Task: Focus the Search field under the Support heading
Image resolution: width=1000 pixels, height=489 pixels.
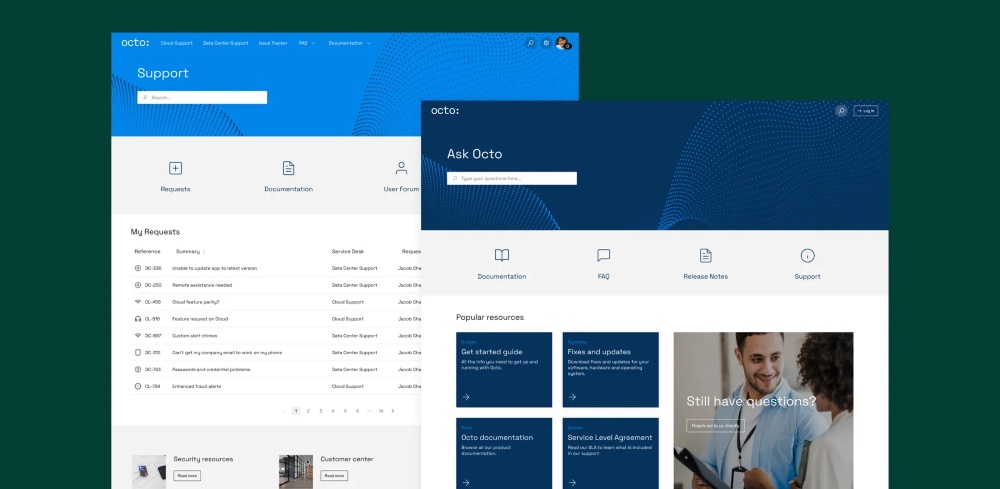Action: (202, 98)
